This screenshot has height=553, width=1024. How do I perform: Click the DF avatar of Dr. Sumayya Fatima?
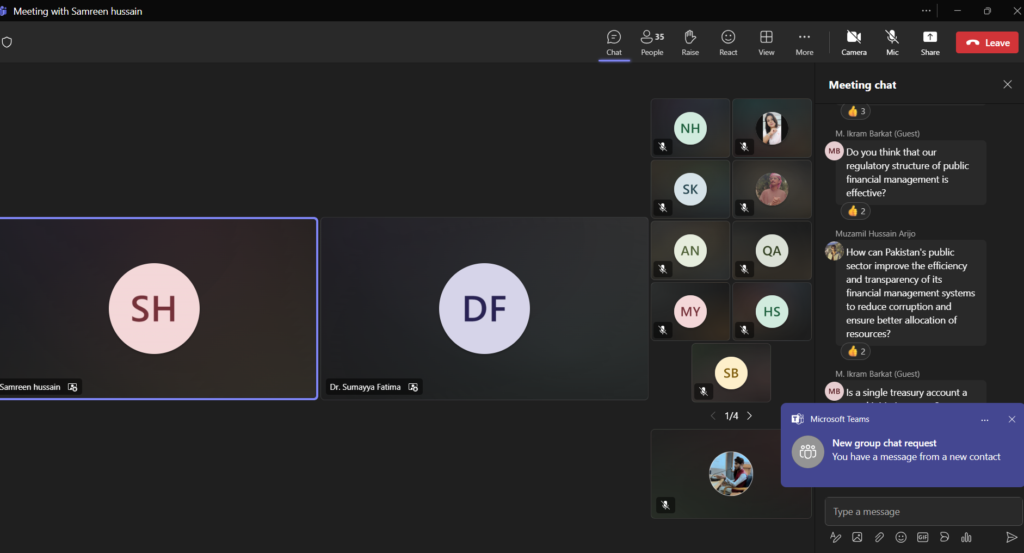pos(485,308)
